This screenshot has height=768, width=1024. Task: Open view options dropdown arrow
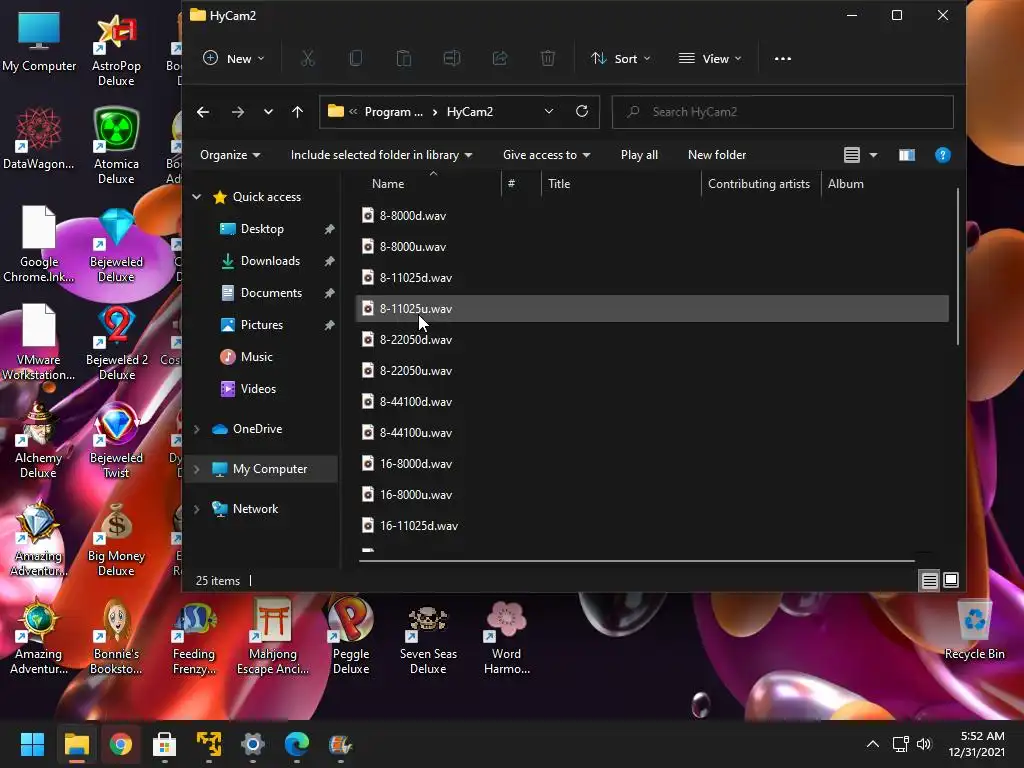[873, 155]
